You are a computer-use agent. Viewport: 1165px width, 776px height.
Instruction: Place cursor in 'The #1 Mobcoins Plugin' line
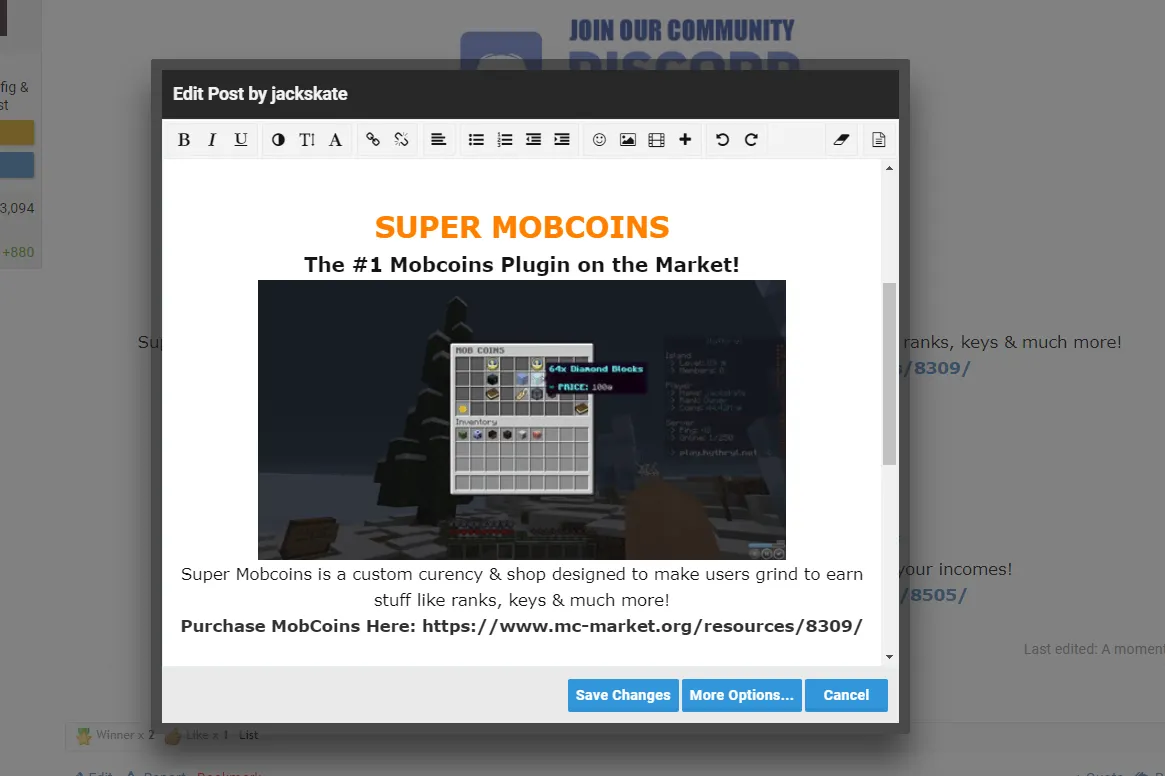click(x=522, y=265)
